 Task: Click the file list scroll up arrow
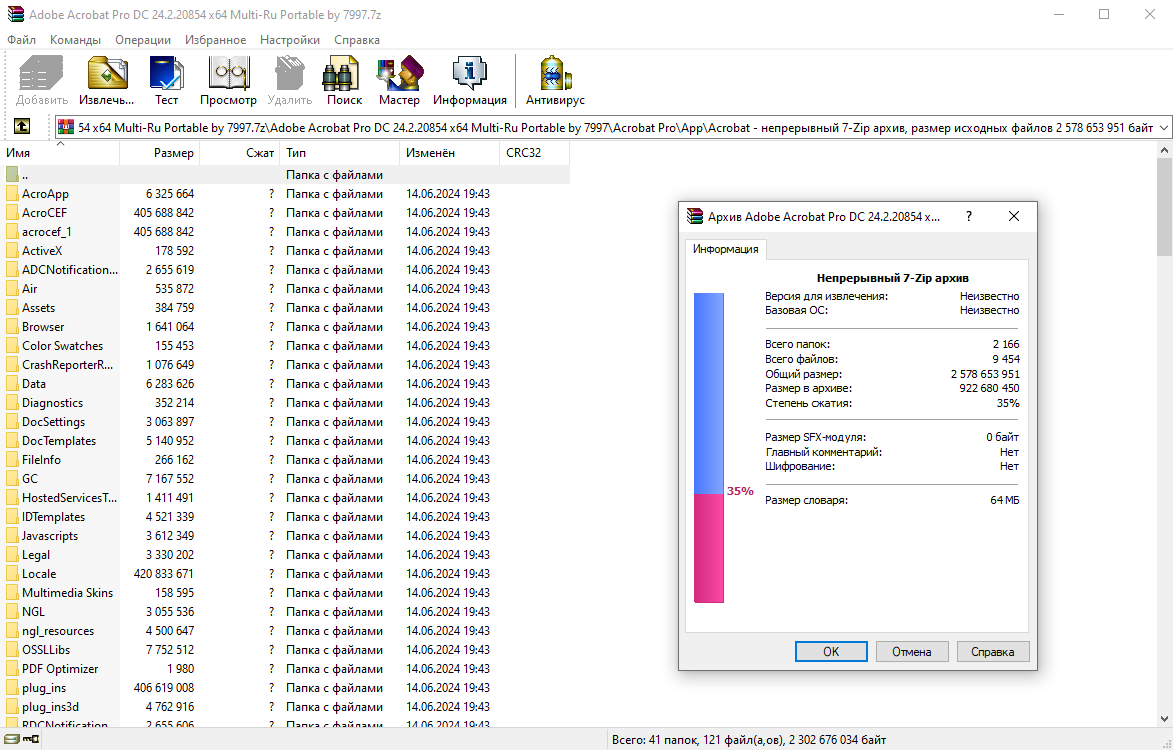tap(1165, 150)
